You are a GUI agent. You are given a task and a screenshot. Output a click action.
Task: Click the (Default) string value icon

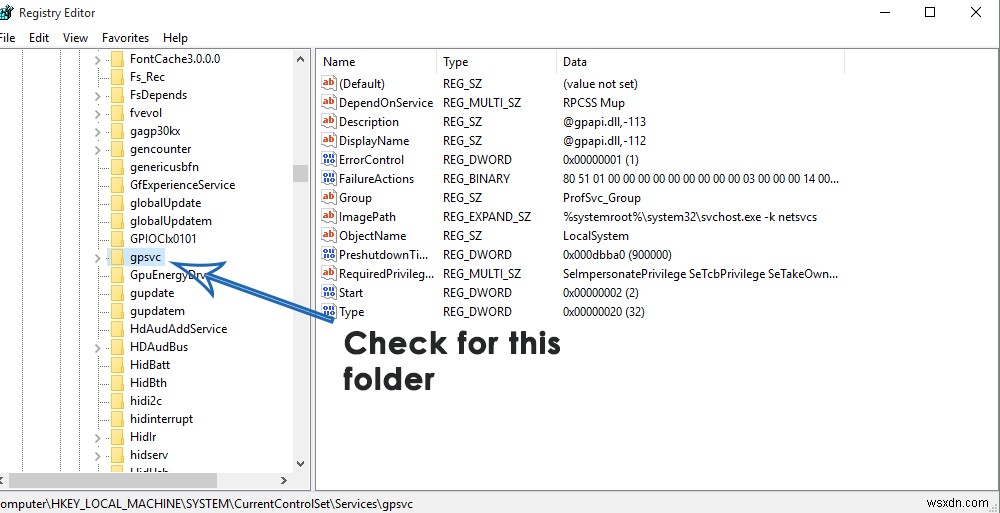pyautogui.click(x=328, y=83)
